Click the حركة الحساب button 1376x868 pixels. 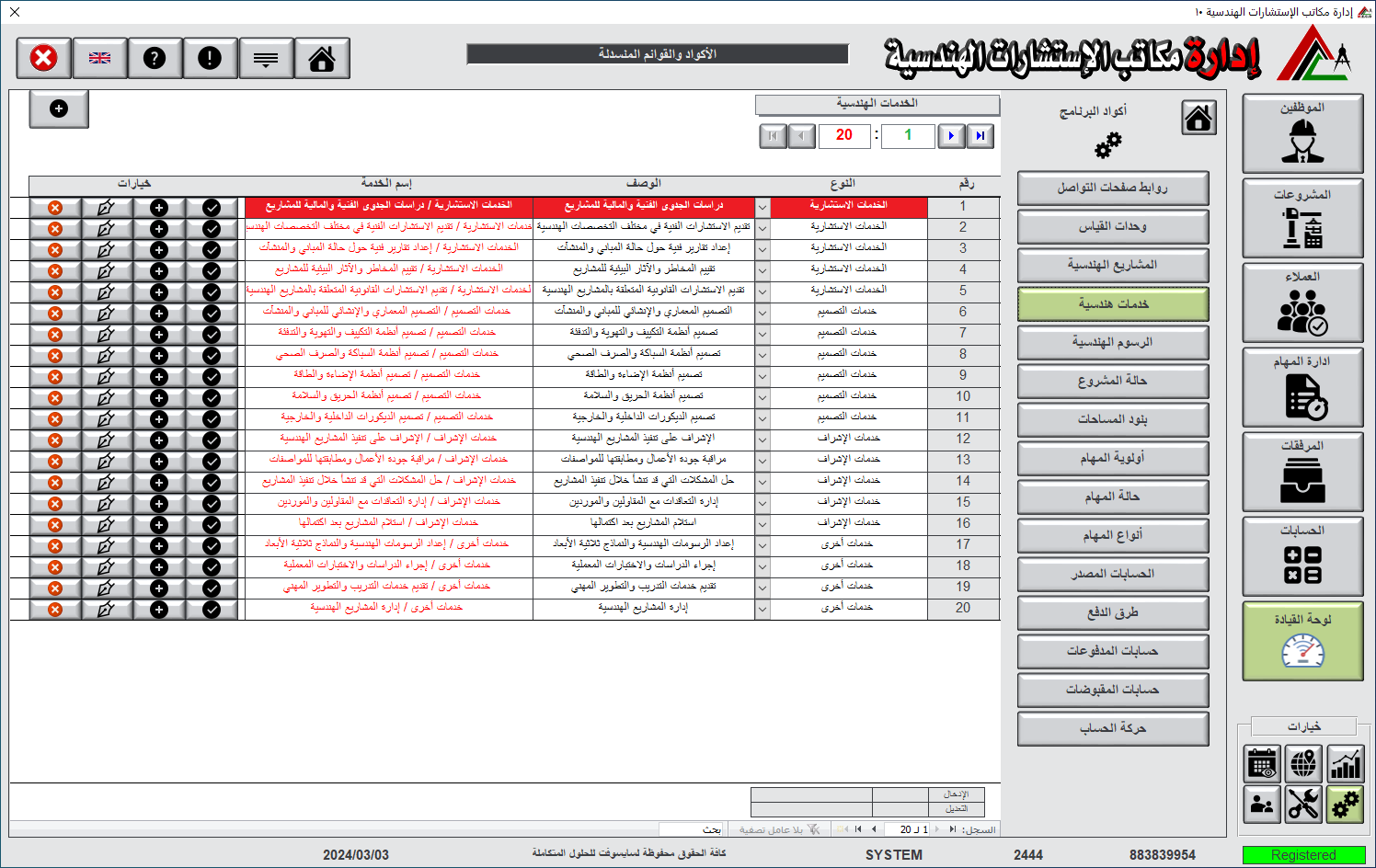1113,729
